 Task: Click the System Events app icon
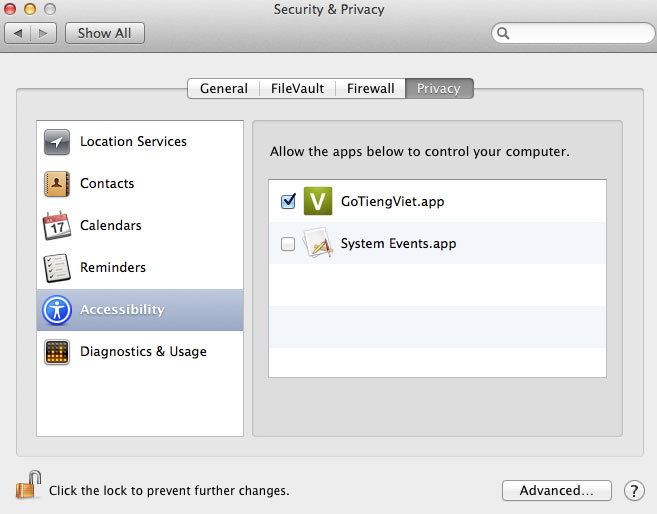click(318, 243)
